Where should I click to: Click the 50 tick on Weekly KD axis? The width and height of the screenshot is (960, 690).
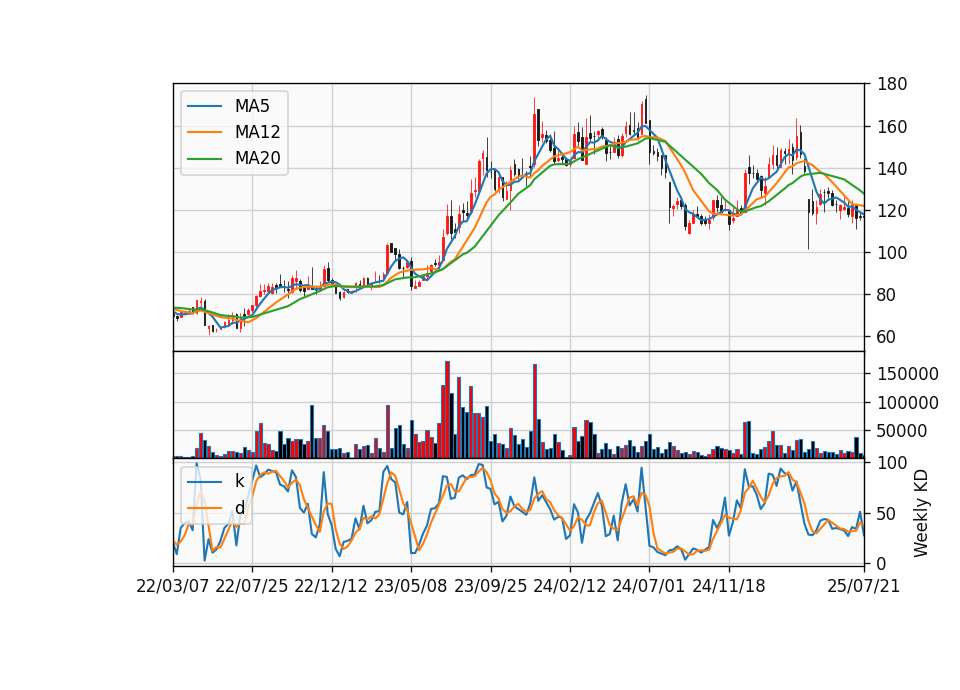pos(887,514)
